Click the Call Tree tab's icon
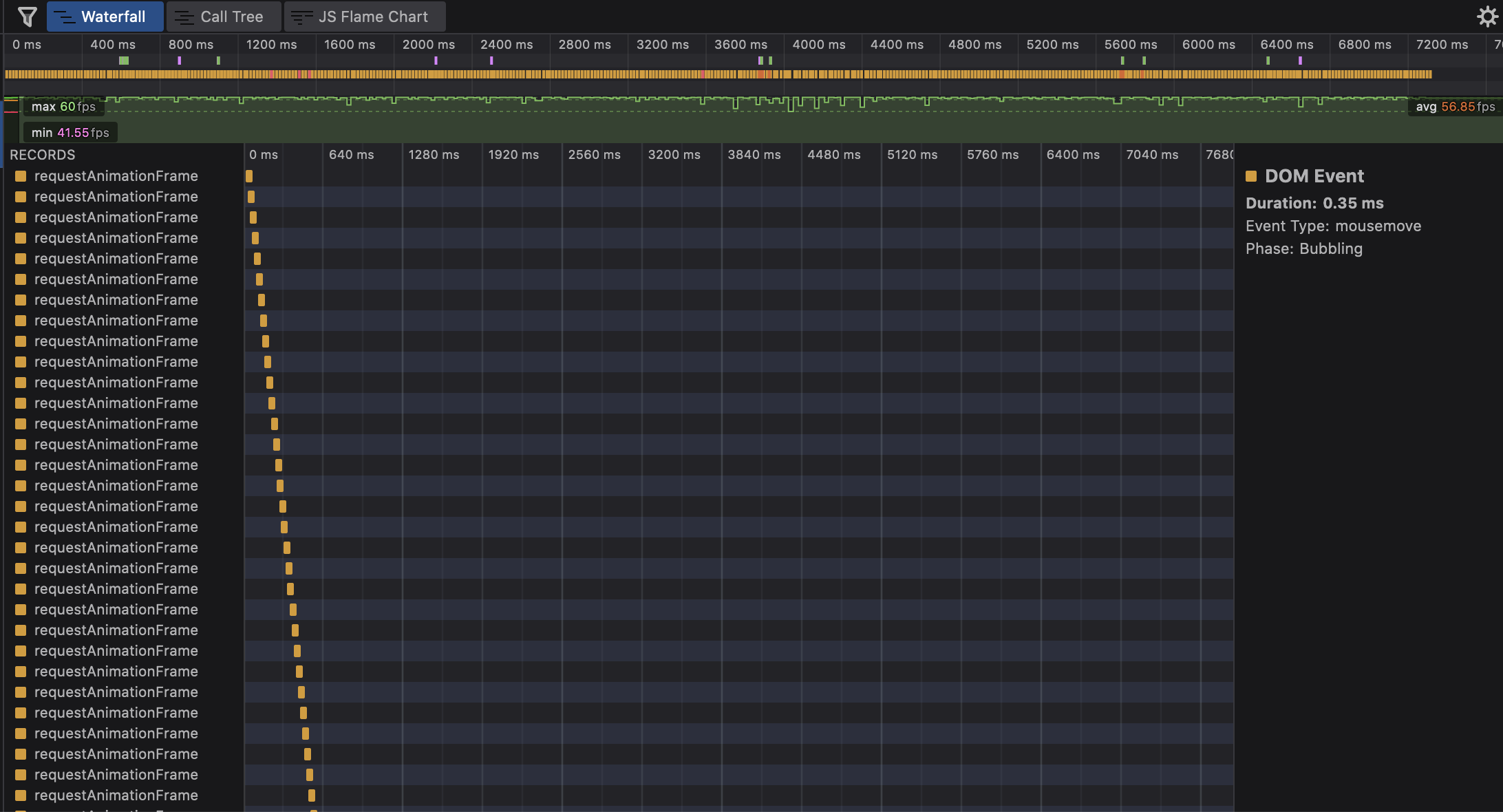The image size is (1503, 812). pos(184,17)
